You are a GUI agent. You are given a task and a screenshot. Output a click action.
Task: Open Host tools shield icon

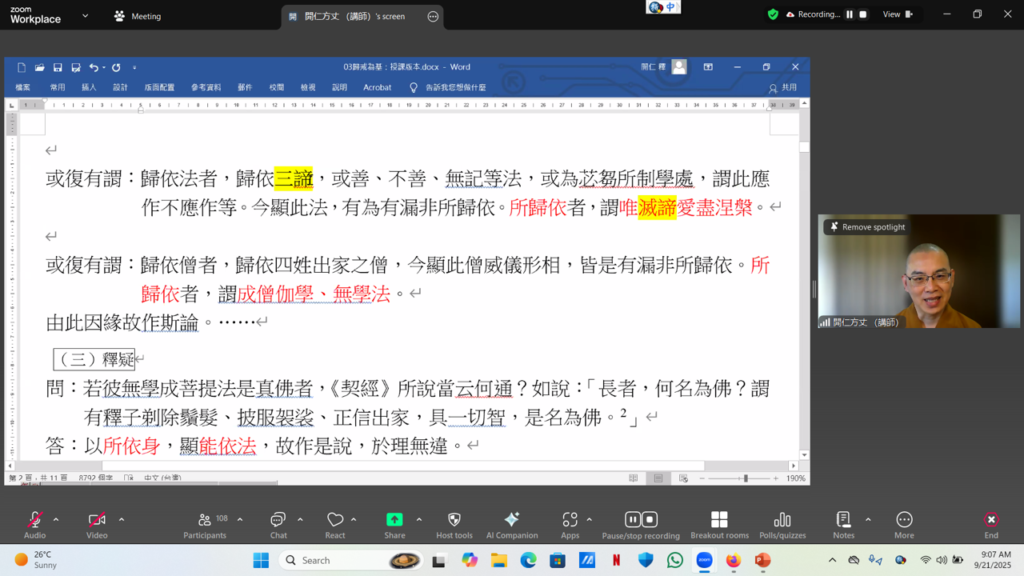(x=454, y=520)
